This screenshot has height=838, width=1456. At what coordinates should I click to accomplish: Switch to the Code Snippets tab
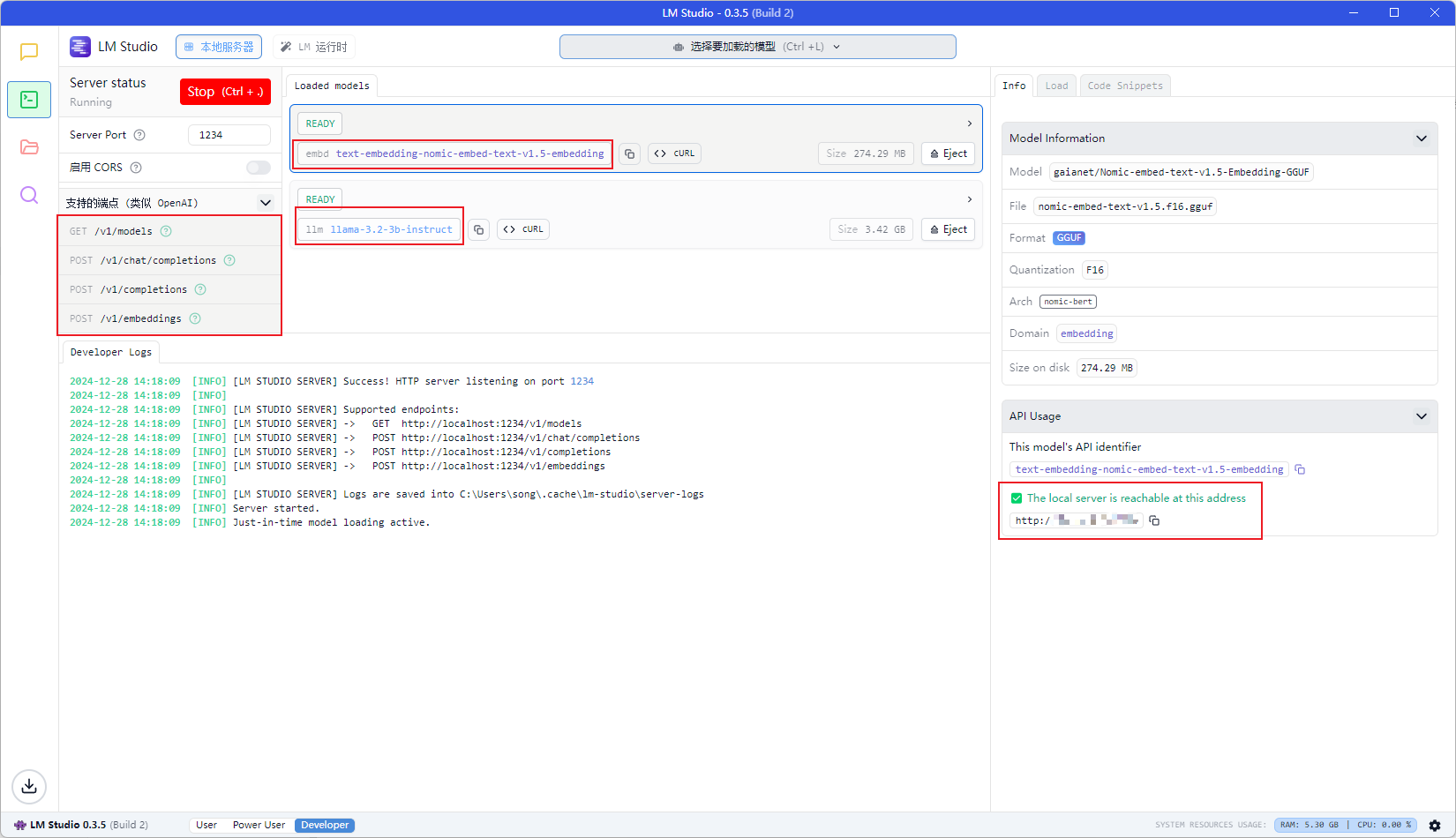(x=1125, y=86)
